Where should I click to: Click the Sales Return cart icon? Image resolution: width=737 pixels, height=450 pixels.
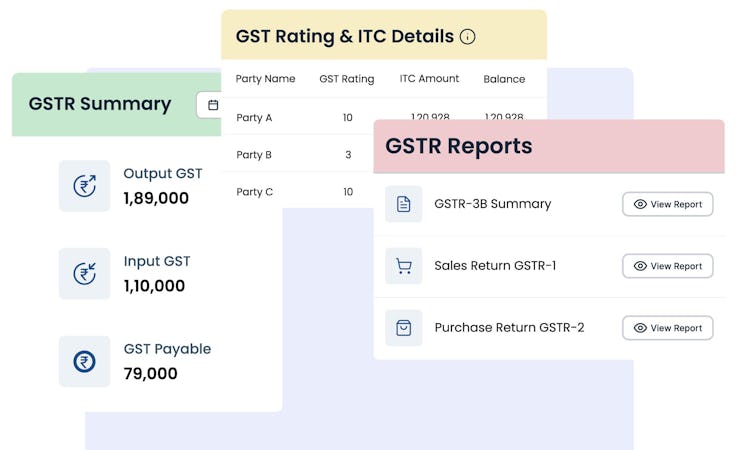click(404, 266)
